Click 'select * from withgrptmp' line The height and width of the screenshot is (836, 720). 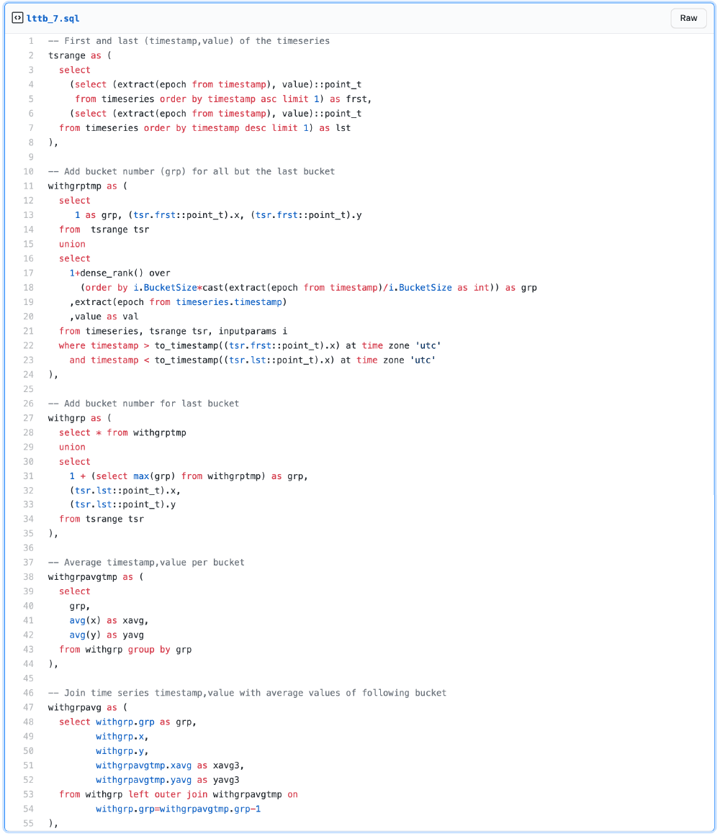123,433
